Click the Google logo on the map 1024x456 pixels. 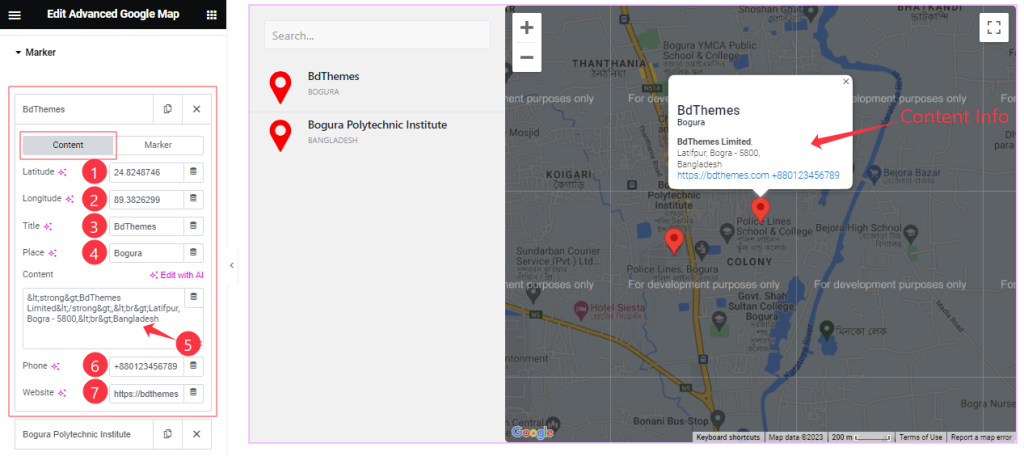(x=532, y=432)
